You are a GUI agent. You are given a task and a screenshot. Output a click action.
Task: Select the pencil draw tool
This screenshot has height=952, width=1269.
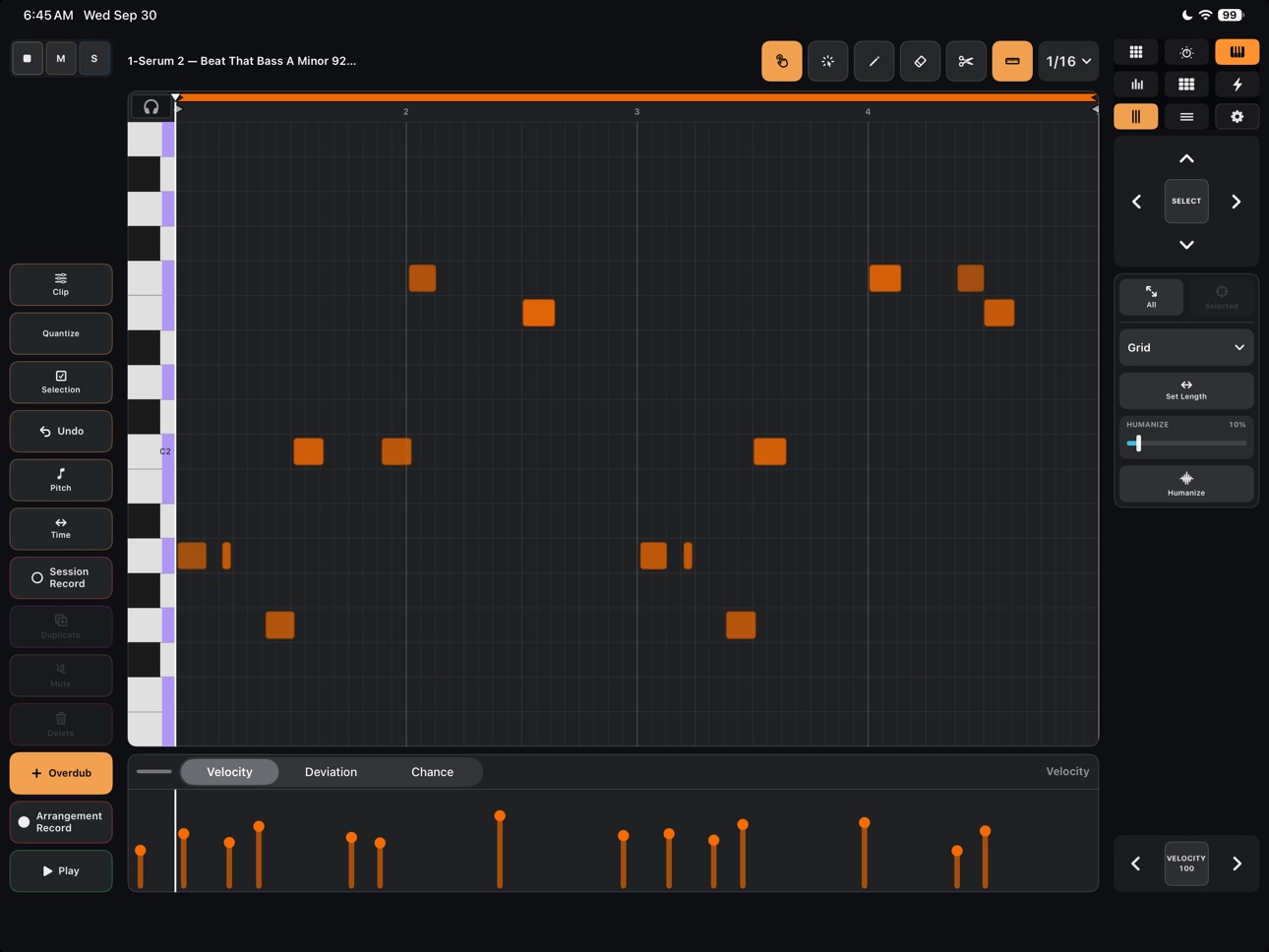(874, 61)
